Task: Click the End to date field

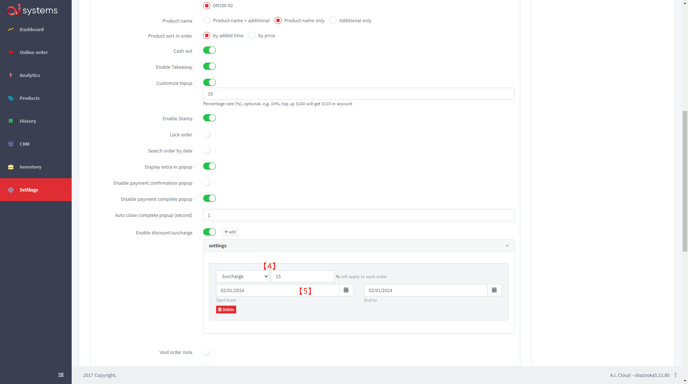Action: tap(426, 290)
